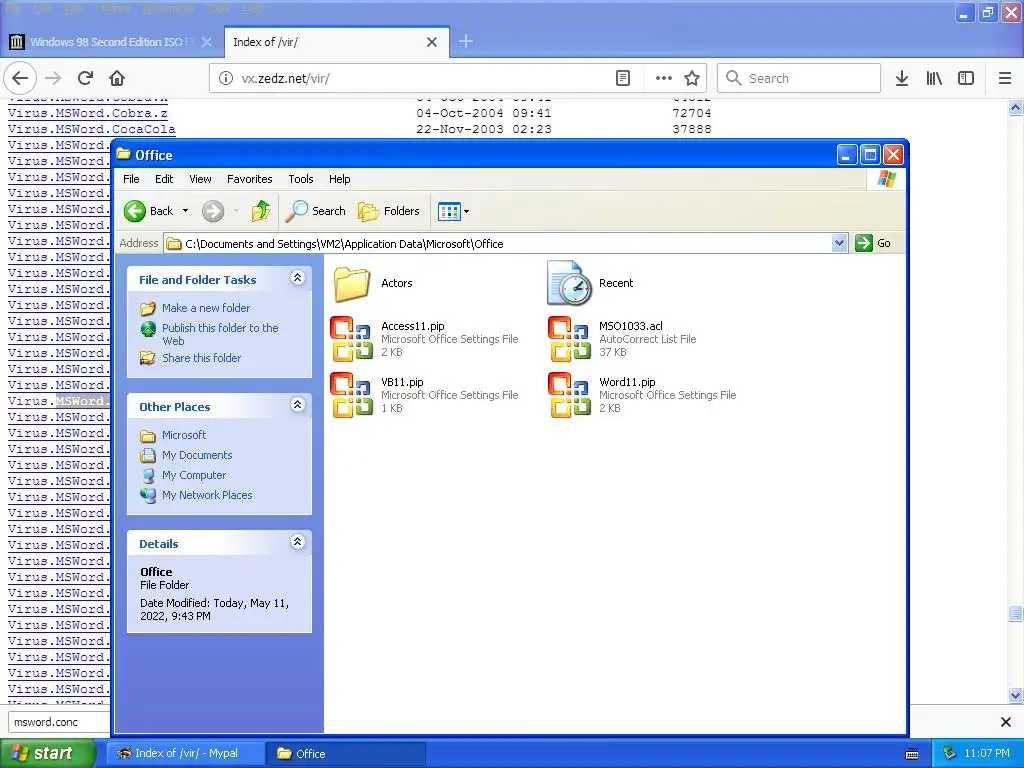1024x768 pixels.
Task: Close the Index of /vir/ tab
Action: (432, 42)
